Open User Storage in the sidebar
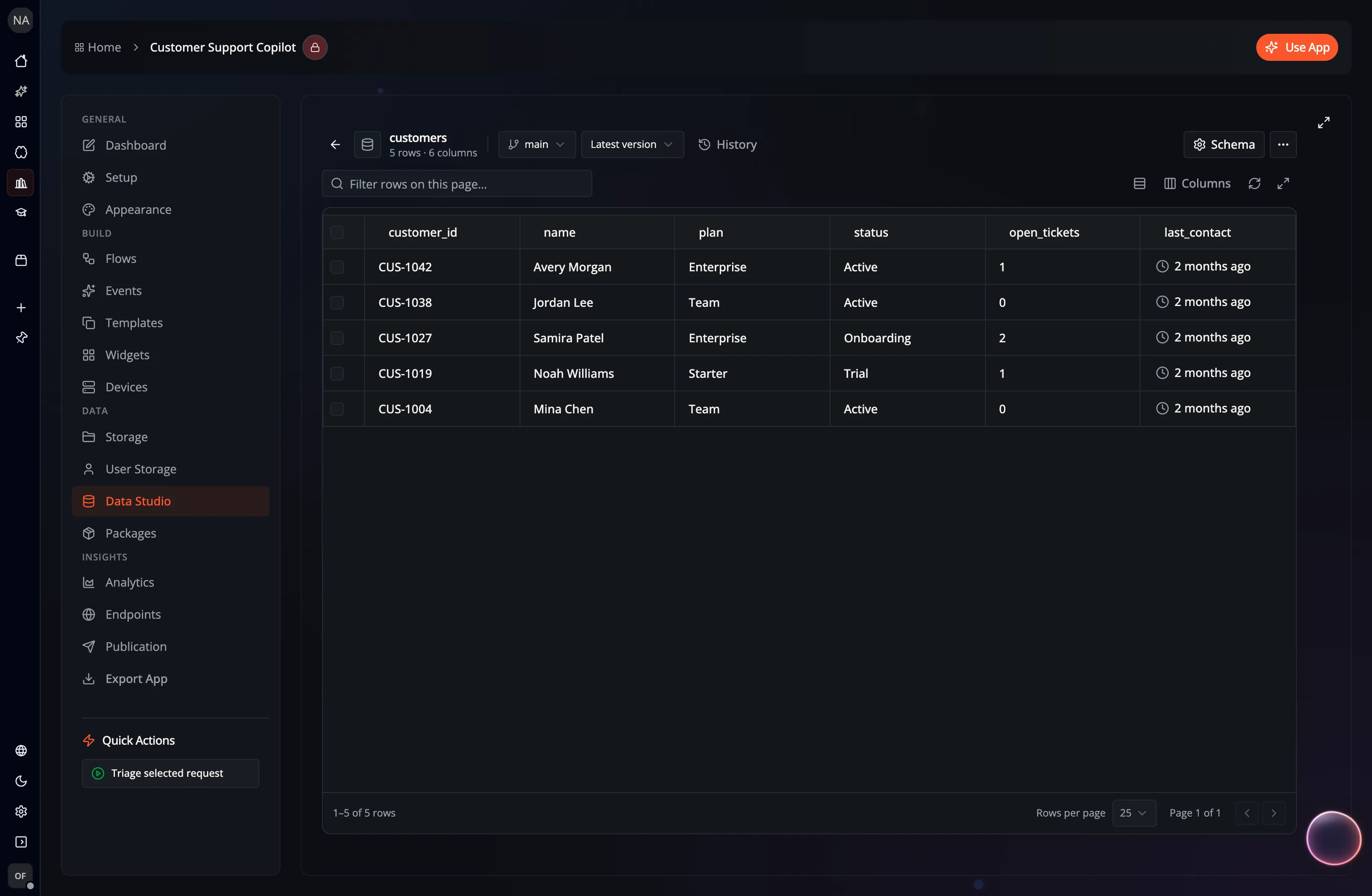Viewport: 1372px width, 896px height. (x=171, y=469)
